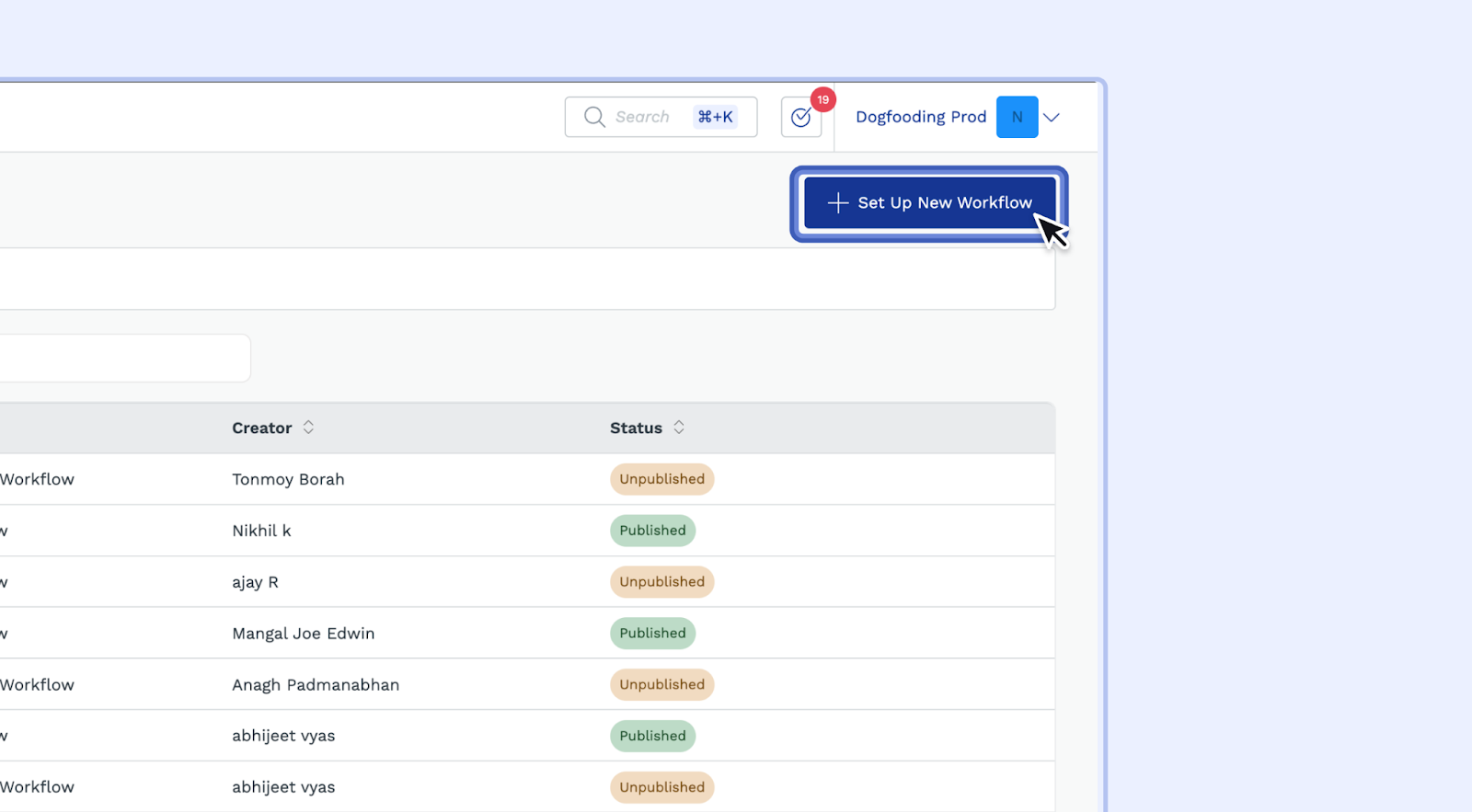The height and width of the screenshot is (812, 1472).
Task: Click the Search input field
Action: coord(644,117)
